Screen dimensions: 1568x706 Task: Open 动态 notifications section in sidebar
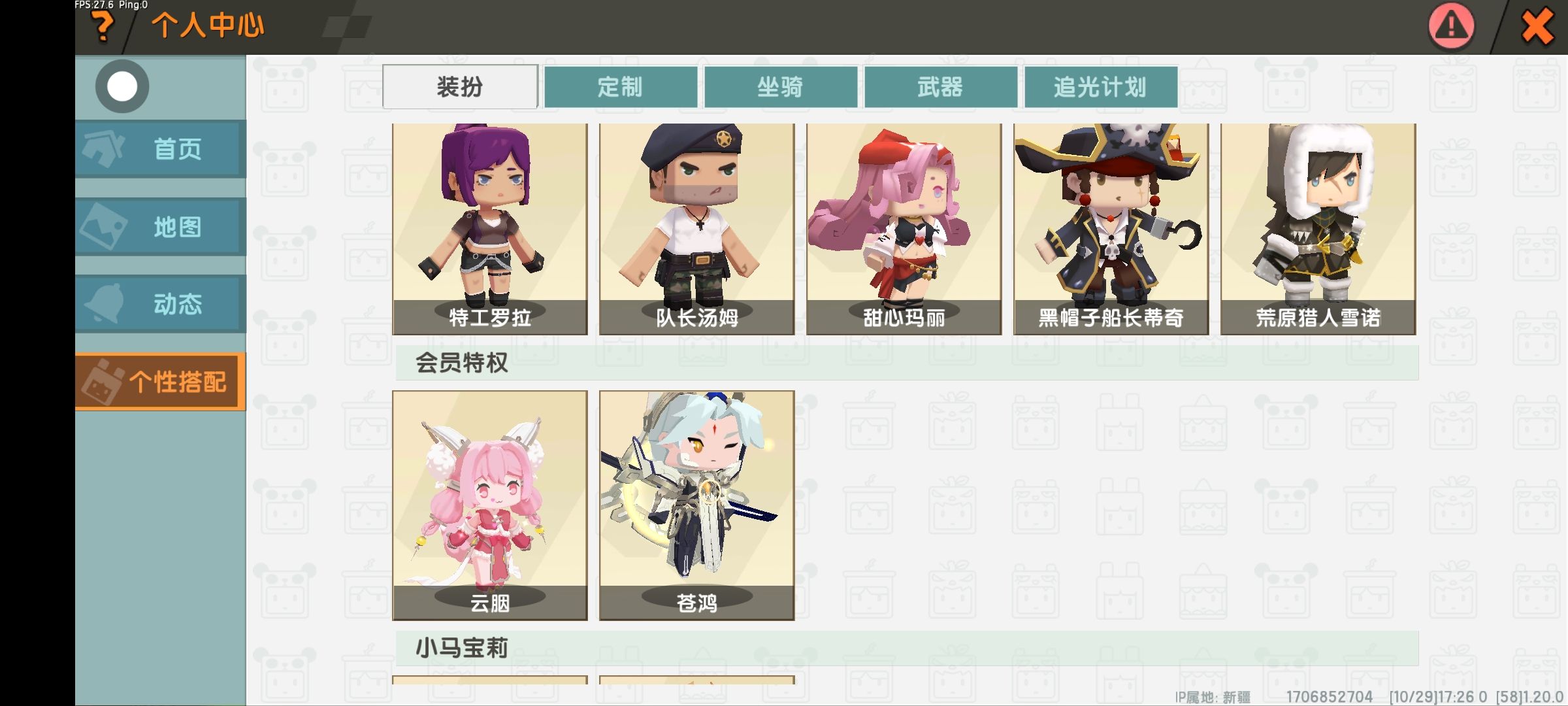pos(161,304)
